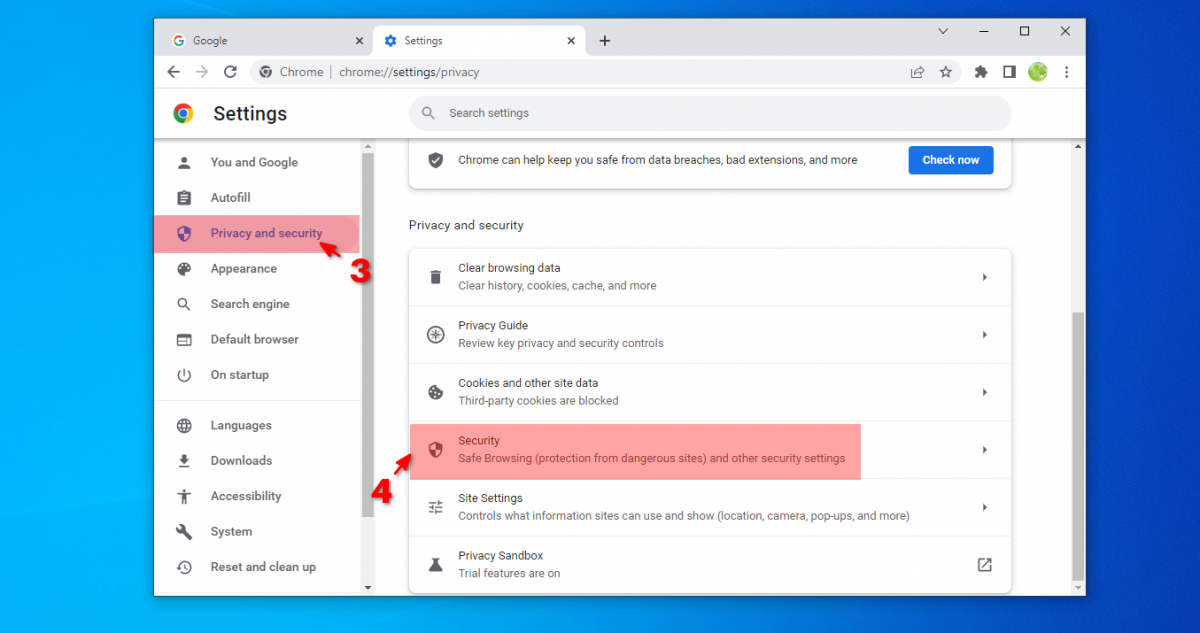Open Search engine settings in sidebar

(249, 304)
